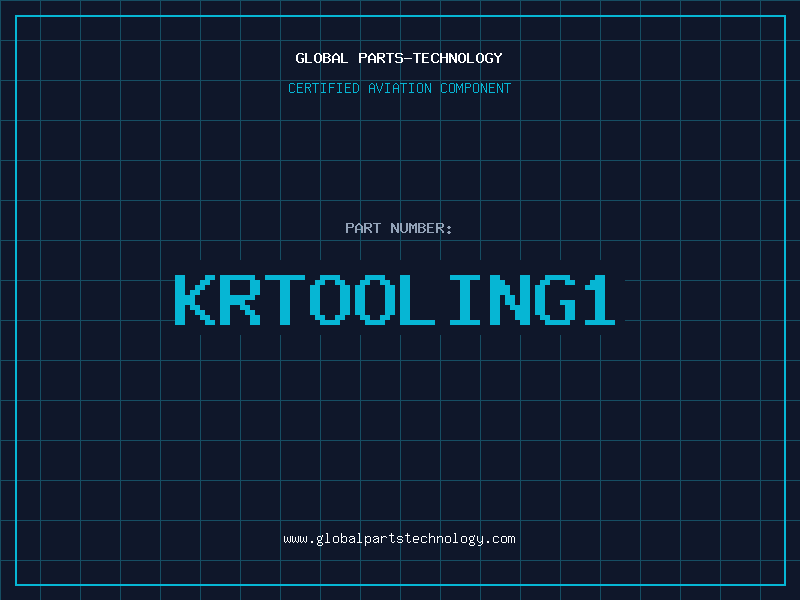
Task: Click the letter R in part number
Action: pos(241,299)
